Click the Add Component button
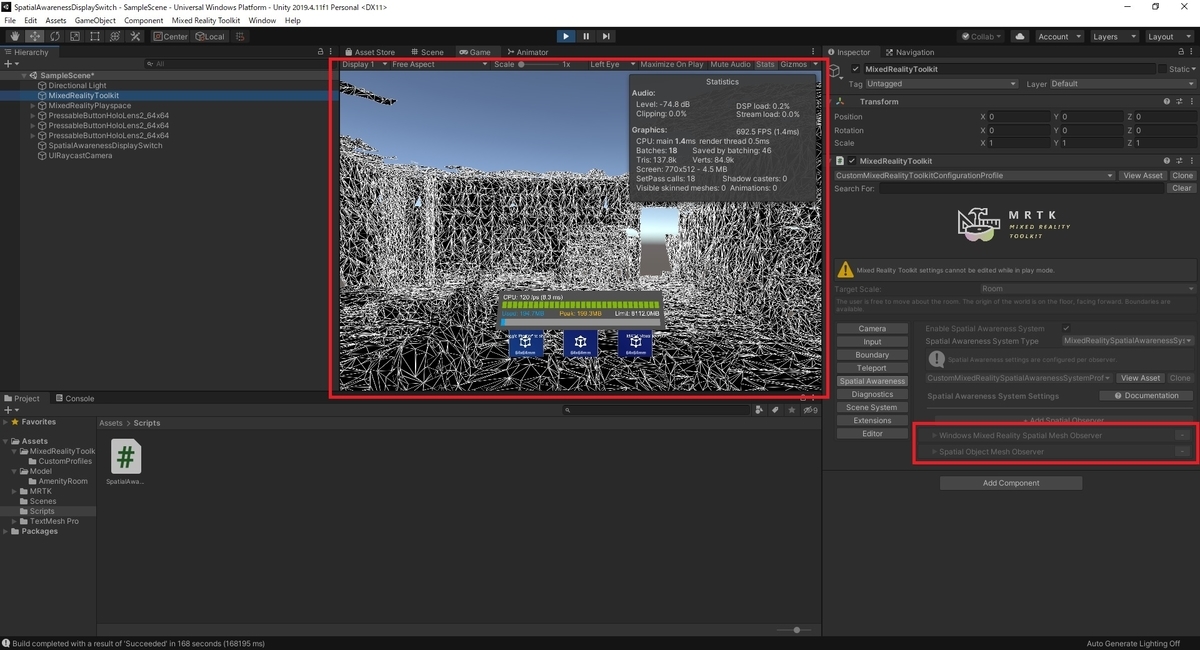Screen dimensions: 1200x650 click(1011, 483)
